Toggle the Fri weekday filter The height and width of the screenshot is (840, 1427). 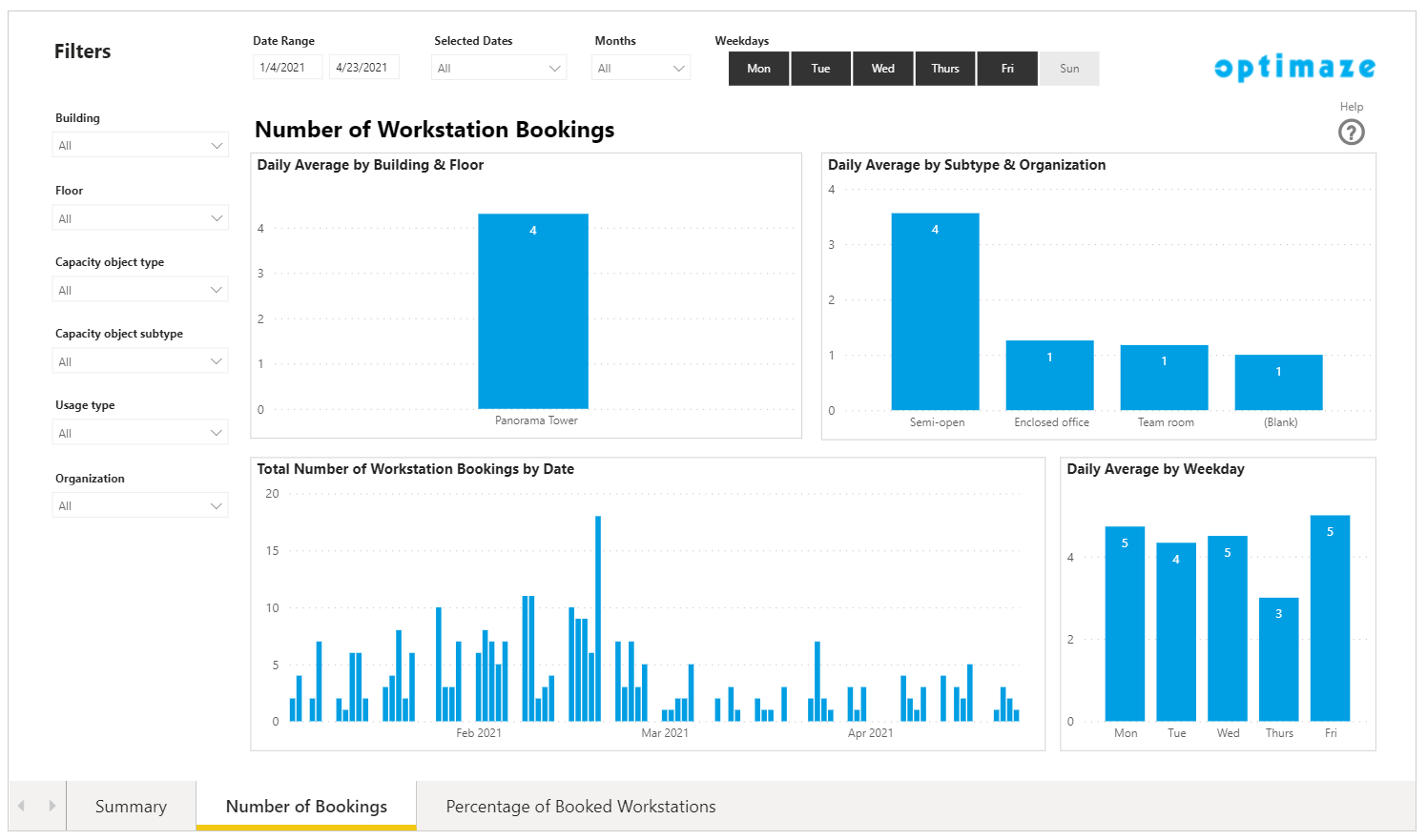1006,69
